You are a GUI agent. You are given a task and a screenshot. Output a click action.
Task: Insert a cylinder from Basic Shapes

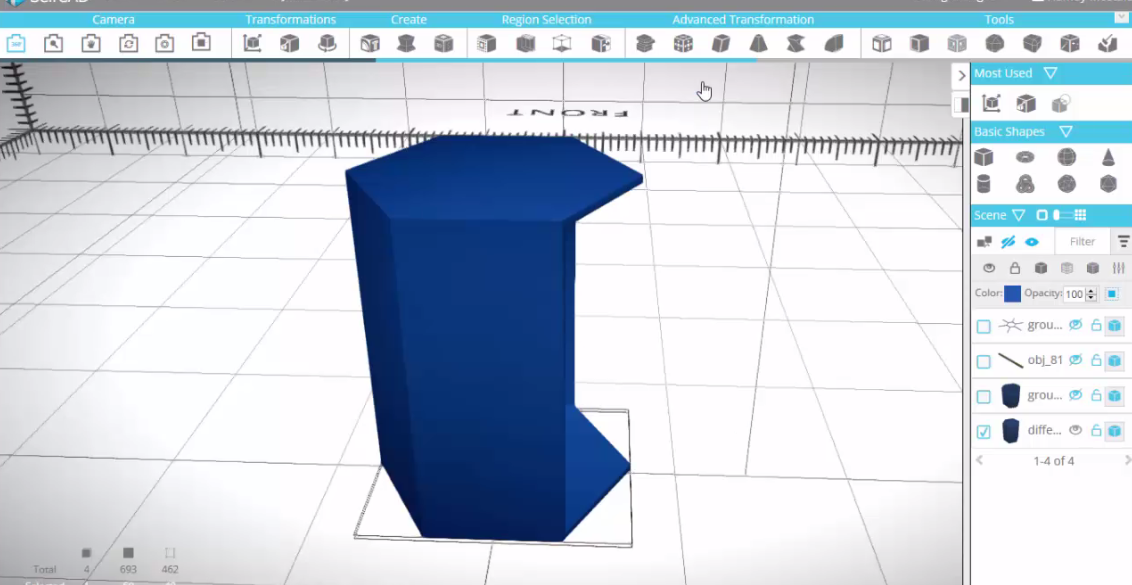(983, 183)
